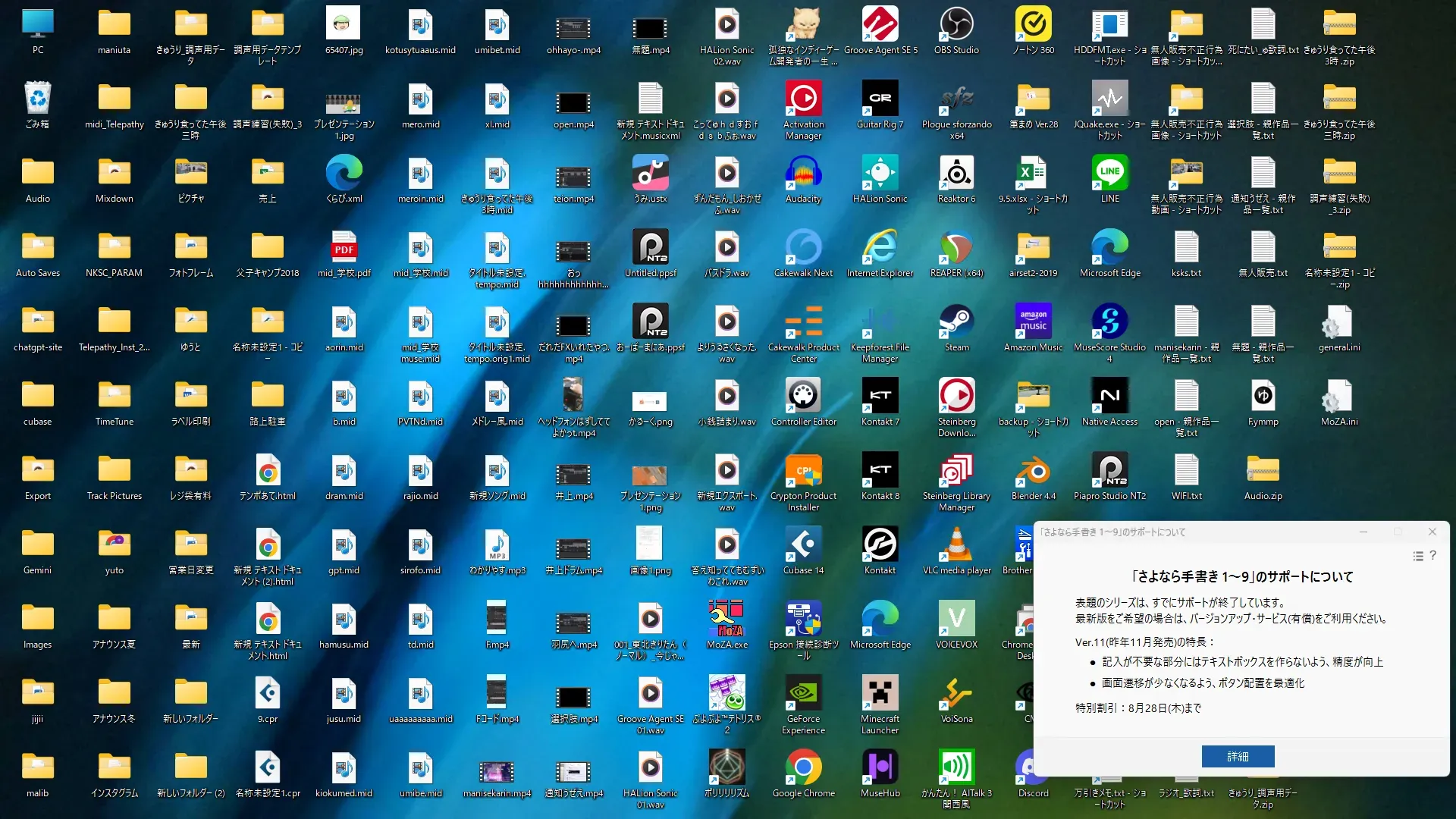Open the list menu icon in dialog
This screenshot has width=1456, height=819.
coord(1417,556)
